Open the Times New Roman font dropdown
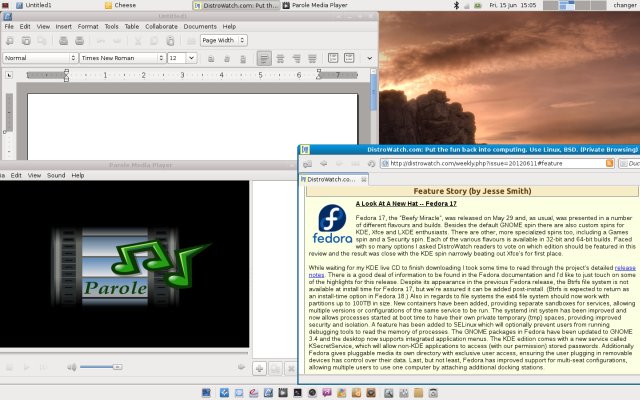640x400 pixels. click(122, 58)
